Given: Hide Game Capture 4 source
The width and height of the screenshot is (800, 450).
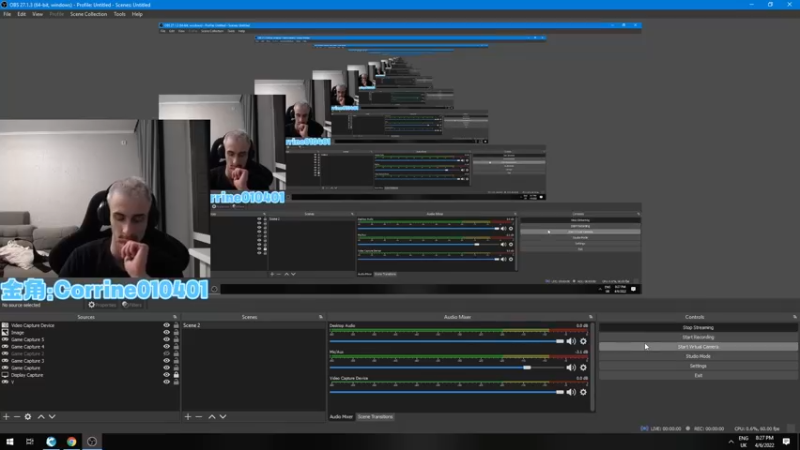Looking at the screenshot, I should click(x=166, y=346).
